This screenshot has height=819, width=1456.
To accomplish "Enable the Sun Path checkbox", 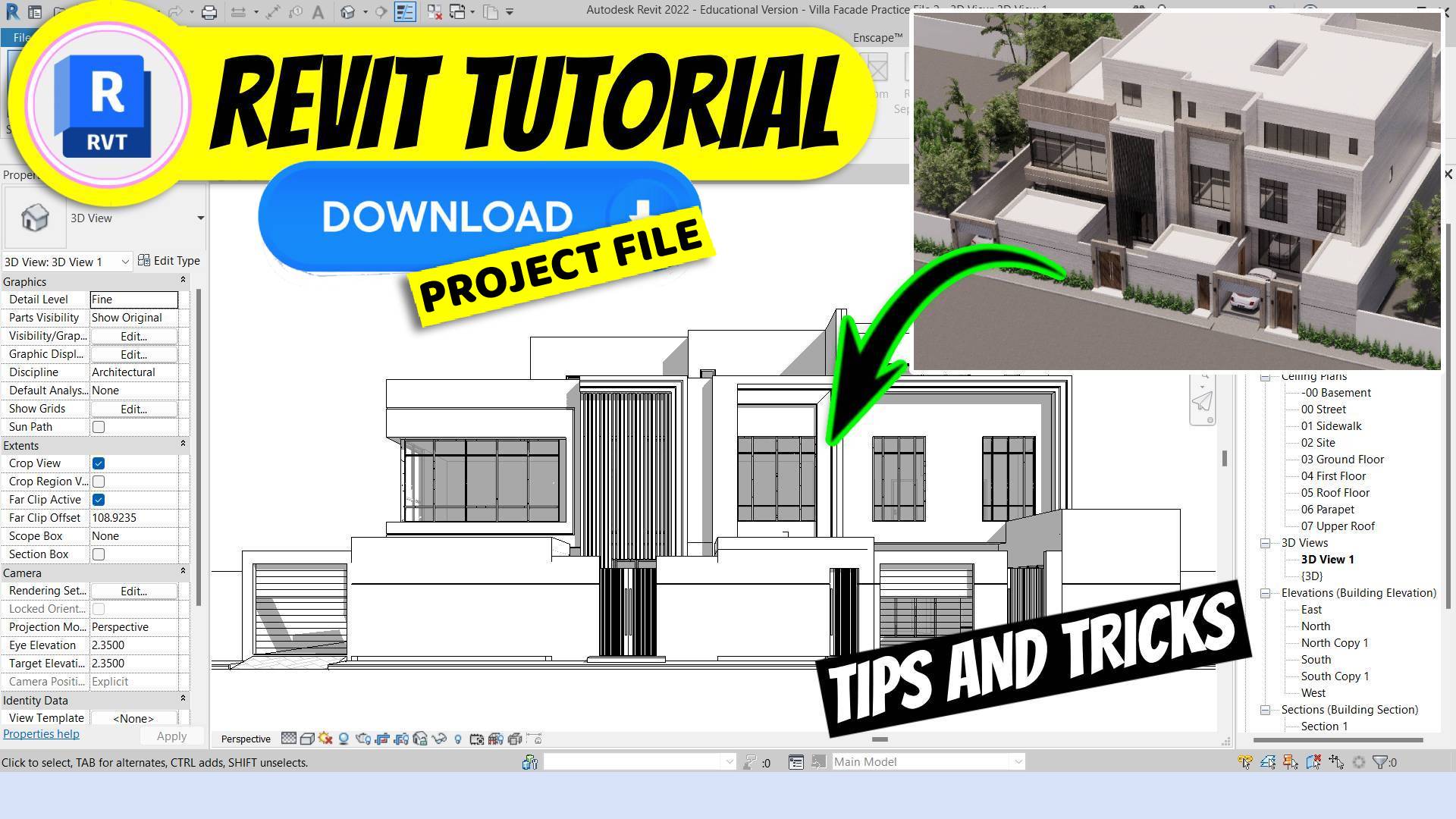I will tap(99, 427).
